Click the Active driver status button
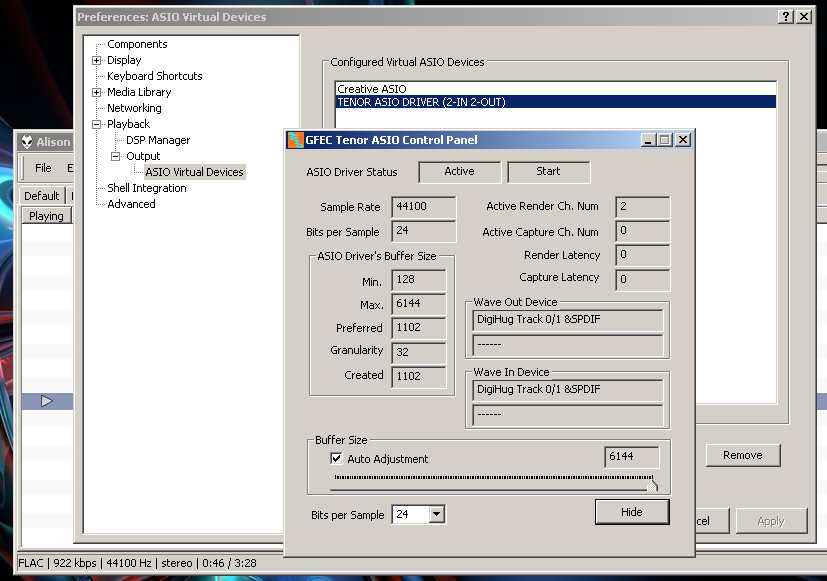The image size is (827, 581). point(459,171)
